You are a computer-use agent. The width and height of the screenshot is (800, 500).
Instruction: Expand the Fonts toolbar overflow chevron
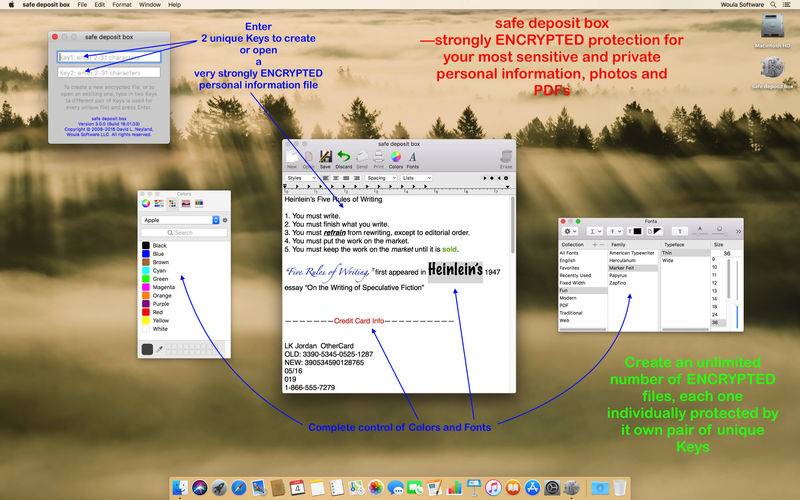pos(738,232)
